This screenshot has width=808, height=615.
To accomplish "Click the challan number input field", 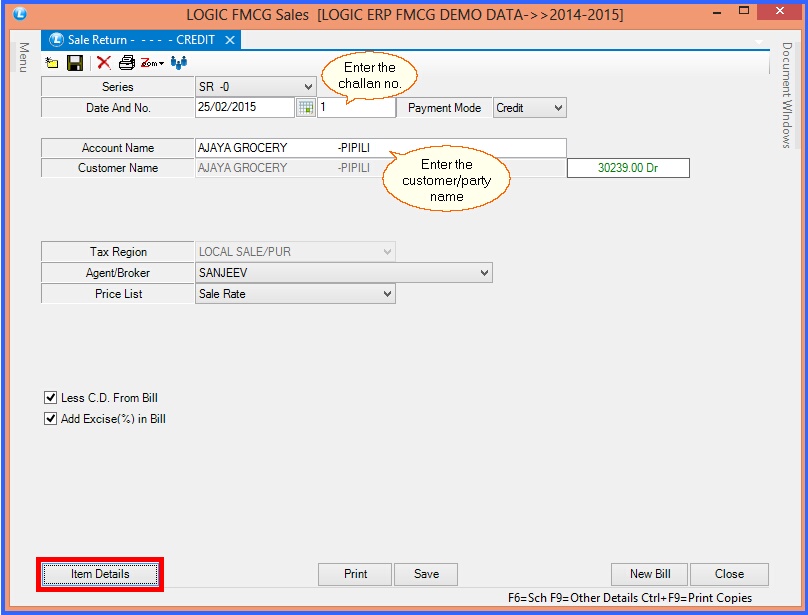I will click(355, 108).
